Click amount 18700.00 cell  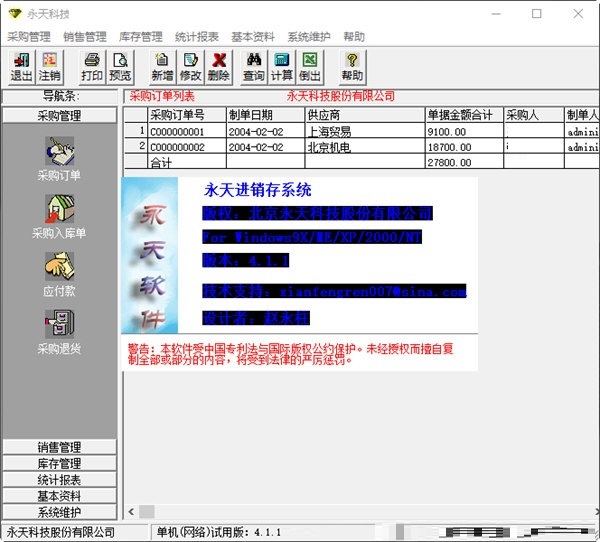tap(464, 147)
